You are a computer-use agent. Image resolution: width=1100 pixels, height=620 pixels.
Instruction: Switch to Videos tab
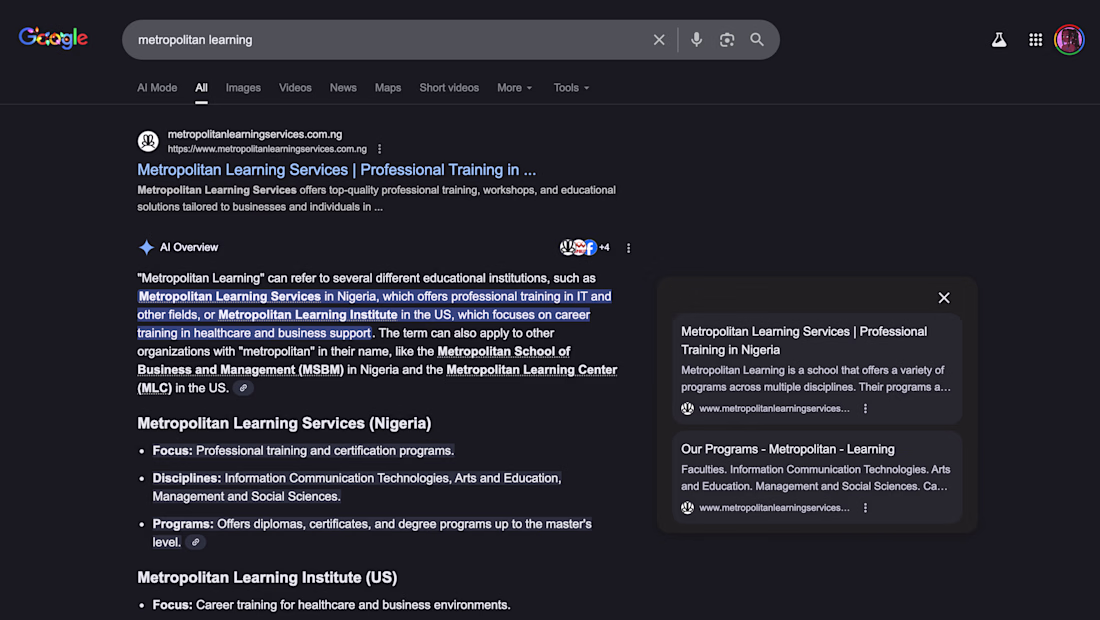[295, 88]
